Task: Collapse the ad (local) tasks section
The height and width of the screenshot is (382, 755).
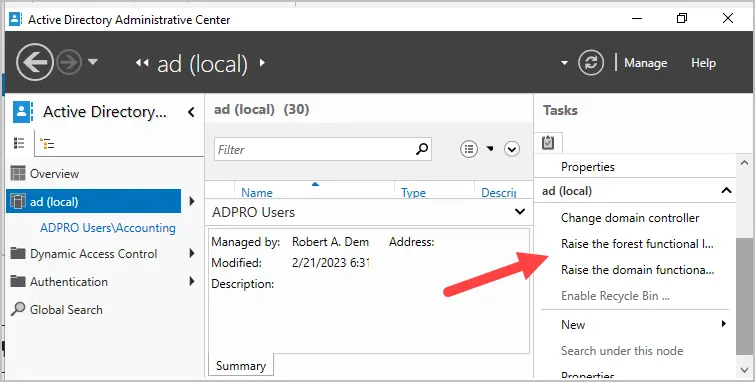Action: click(x=726, y=191)
